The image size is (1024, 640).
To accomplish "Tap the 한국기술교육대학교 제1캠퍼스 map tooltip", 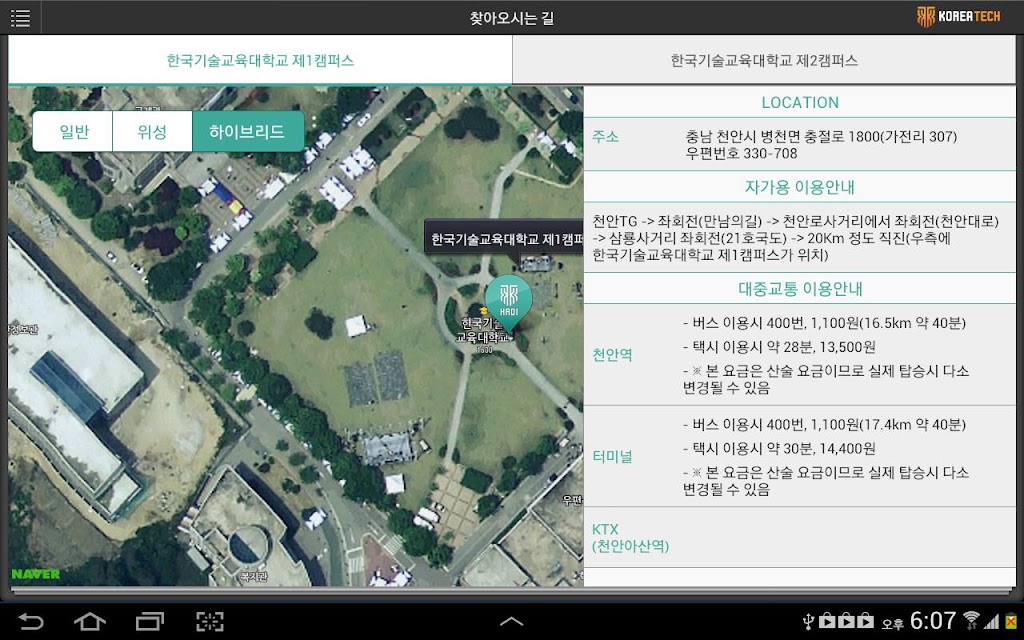I will click(x=504, y=240).
